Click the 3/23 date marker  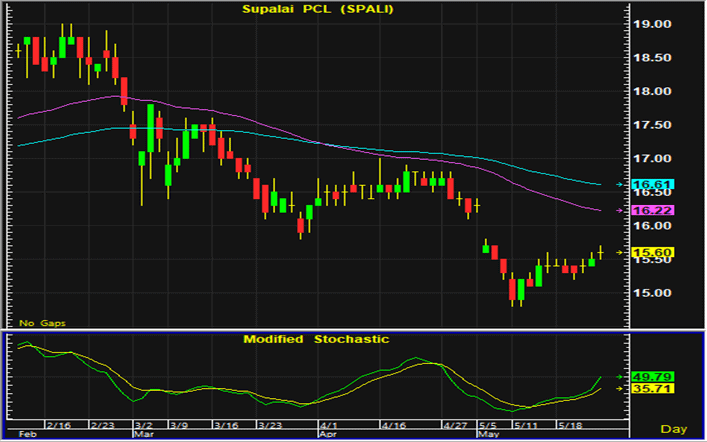point(270,425)
